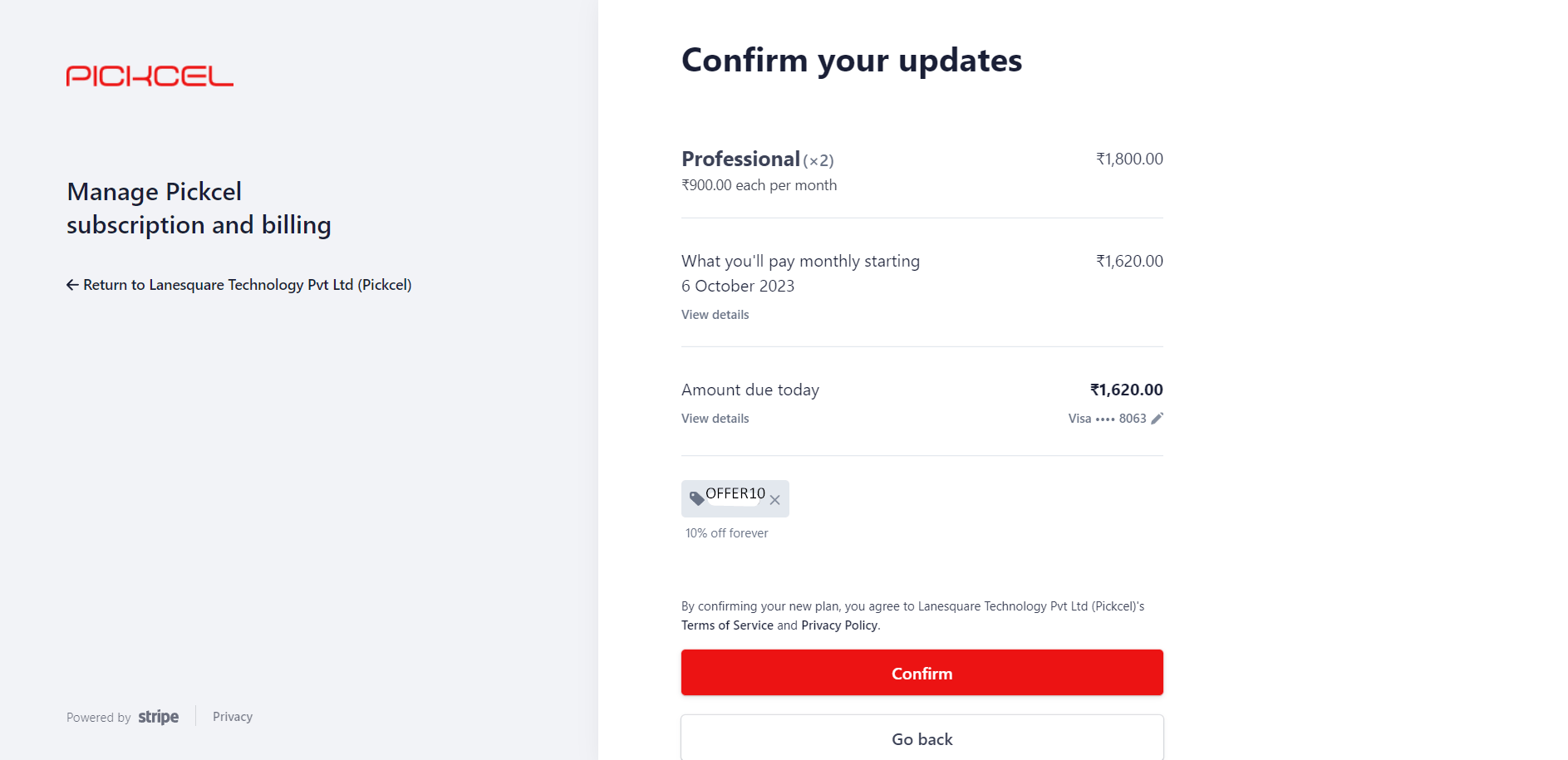Click the Visa card indicator

coord(1079,419)
